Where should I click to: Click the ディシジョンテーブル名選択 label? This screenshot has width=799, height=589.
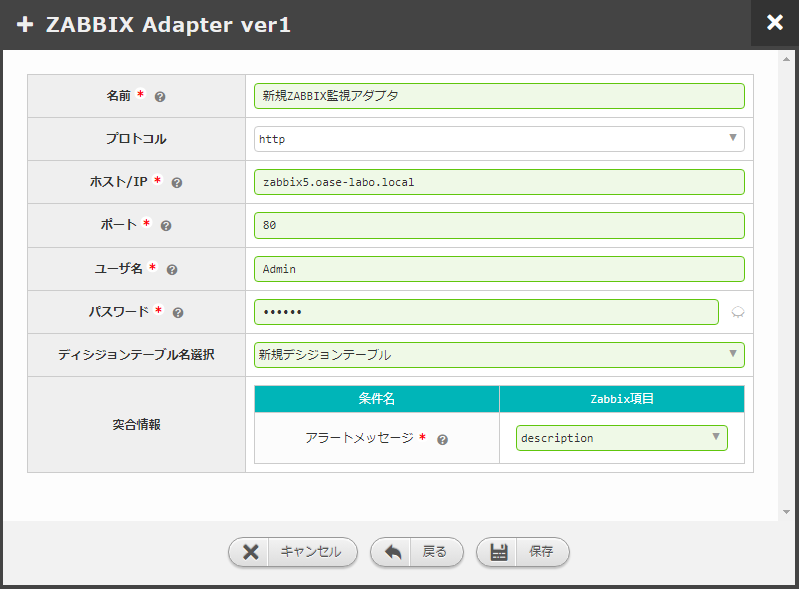(x=136, y=355)
